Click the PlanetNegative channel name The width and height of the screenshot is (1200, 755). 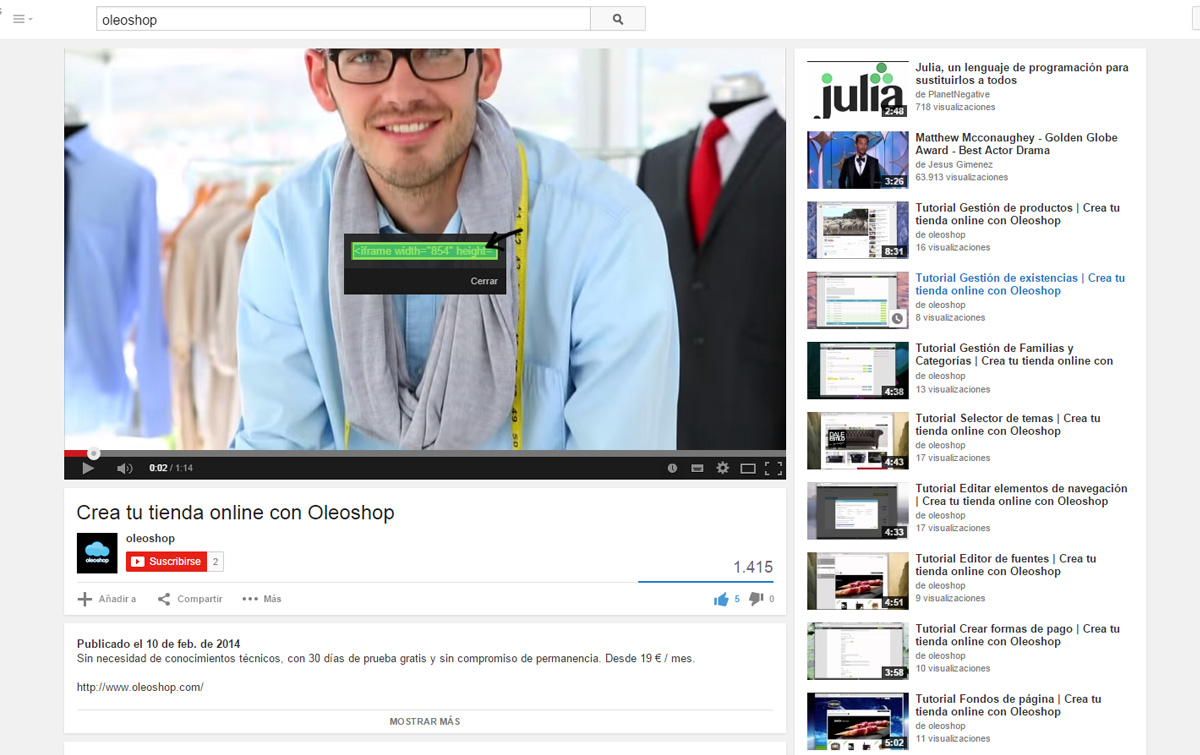(959, 94)
